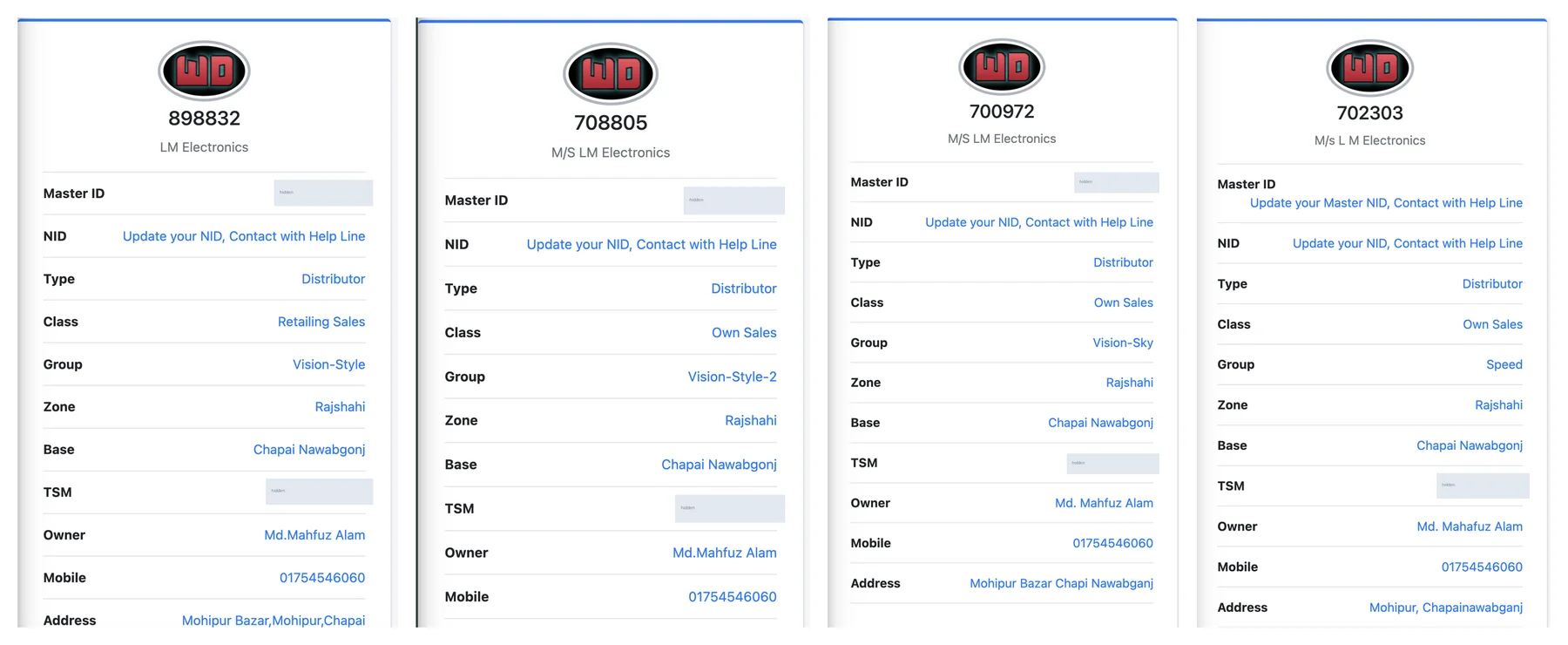Image resolution: width=1568 pixels, height=645 pixels.
Task: Select shop name M/S LM Electronics under 708805
Action: pyautogui.click(x=611, y=153)
